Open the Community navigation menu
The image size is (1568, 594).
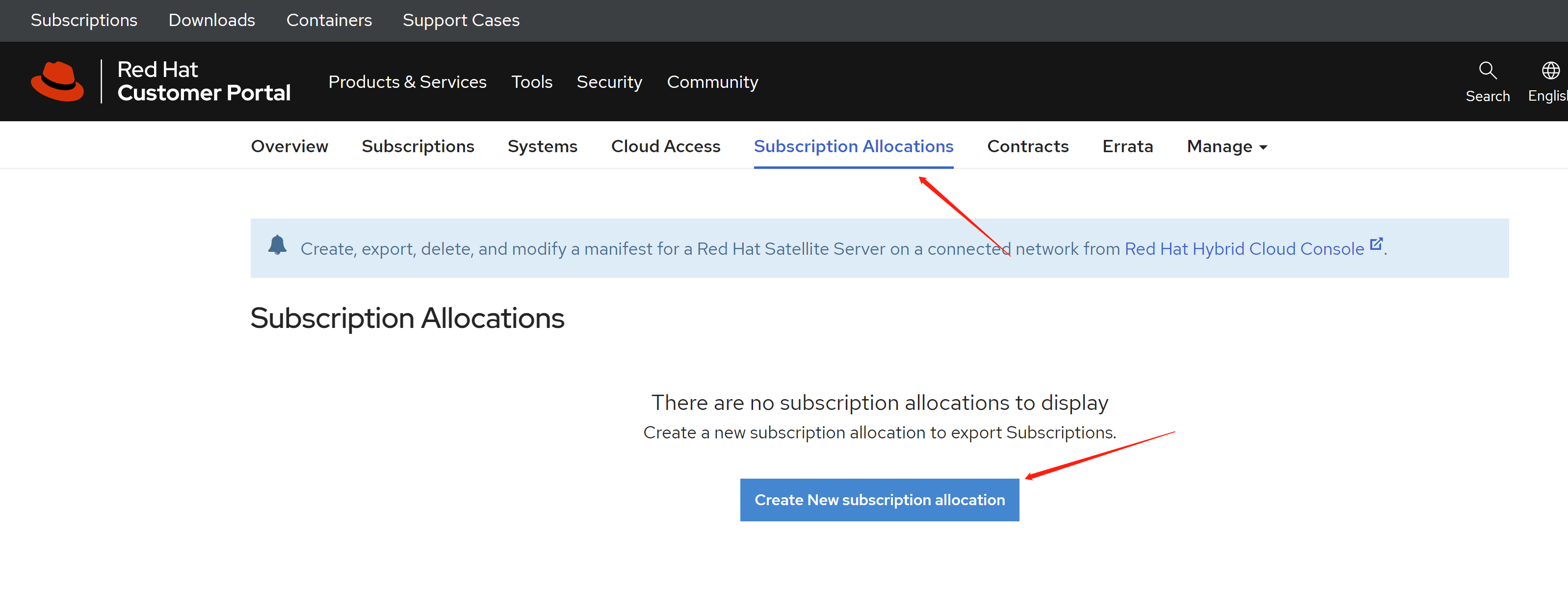pos(712,81)
